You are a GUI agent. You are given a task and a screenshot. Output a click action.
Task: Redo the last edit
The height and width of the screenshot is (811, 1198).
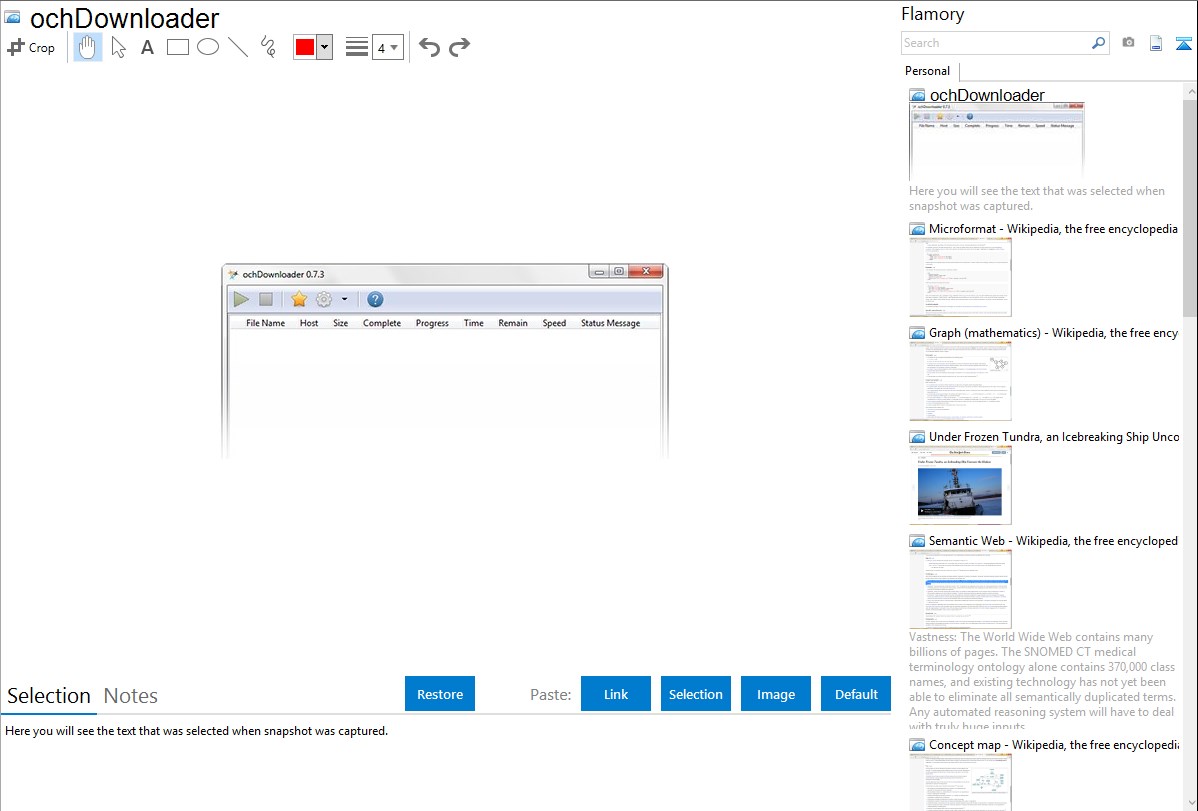pos(459,47)
